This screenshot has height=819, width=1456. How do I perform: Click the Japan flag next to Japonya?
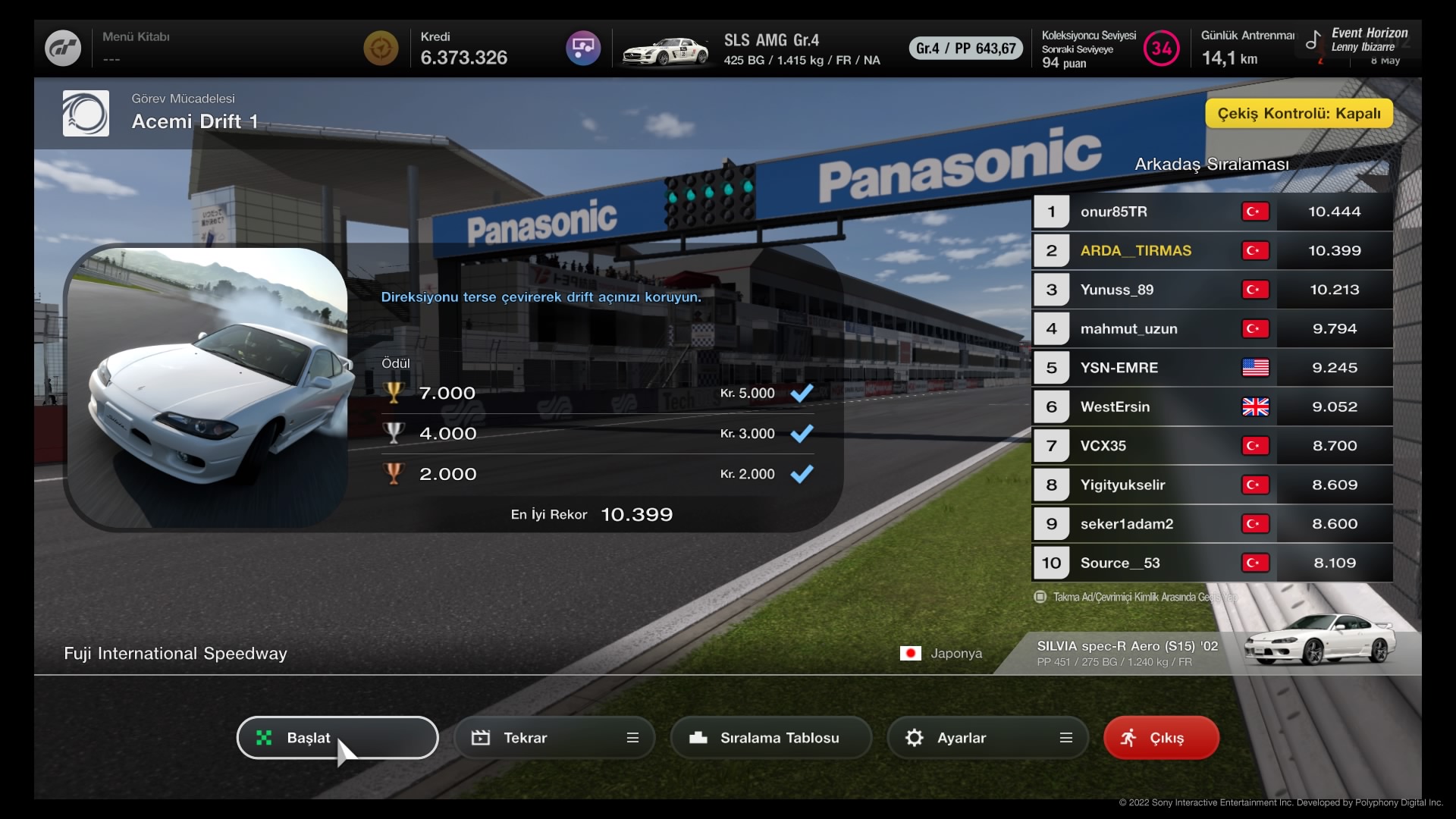click(910, 653)
